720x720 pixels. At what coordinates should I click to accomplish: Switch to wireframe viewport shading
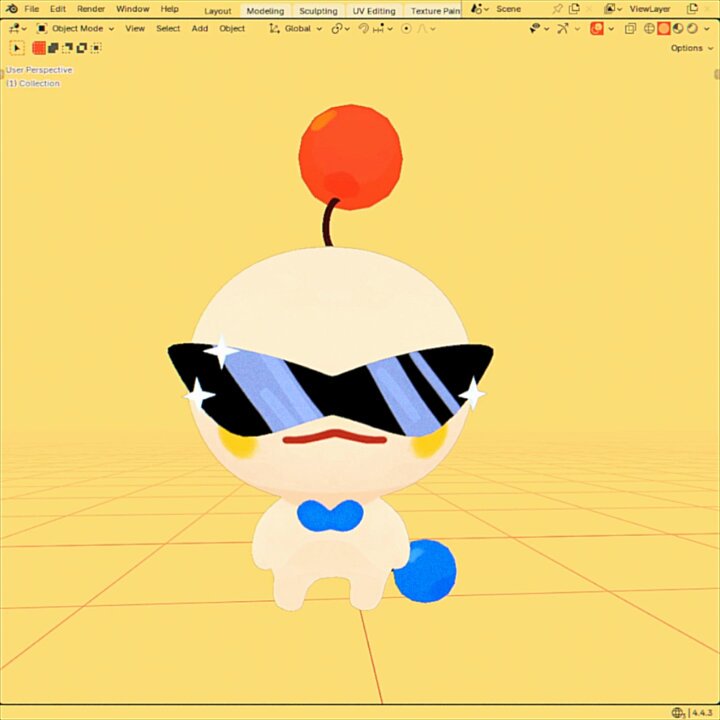pyautogui.click(x=649, y=28)
